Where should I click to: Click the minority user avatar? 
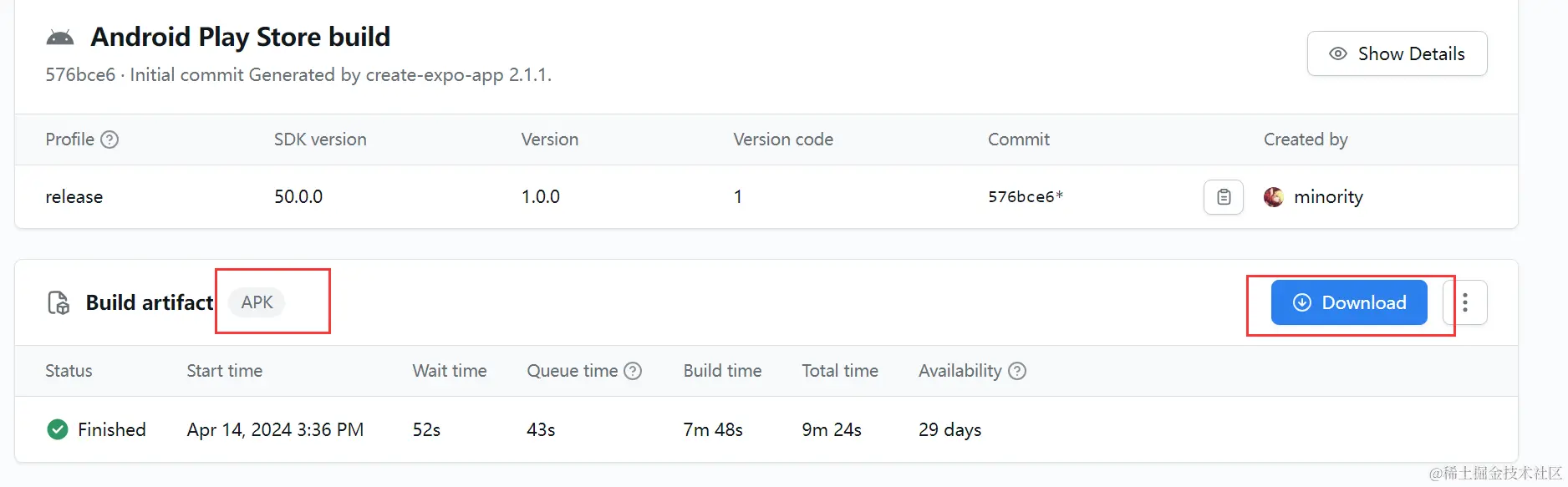1274,197
